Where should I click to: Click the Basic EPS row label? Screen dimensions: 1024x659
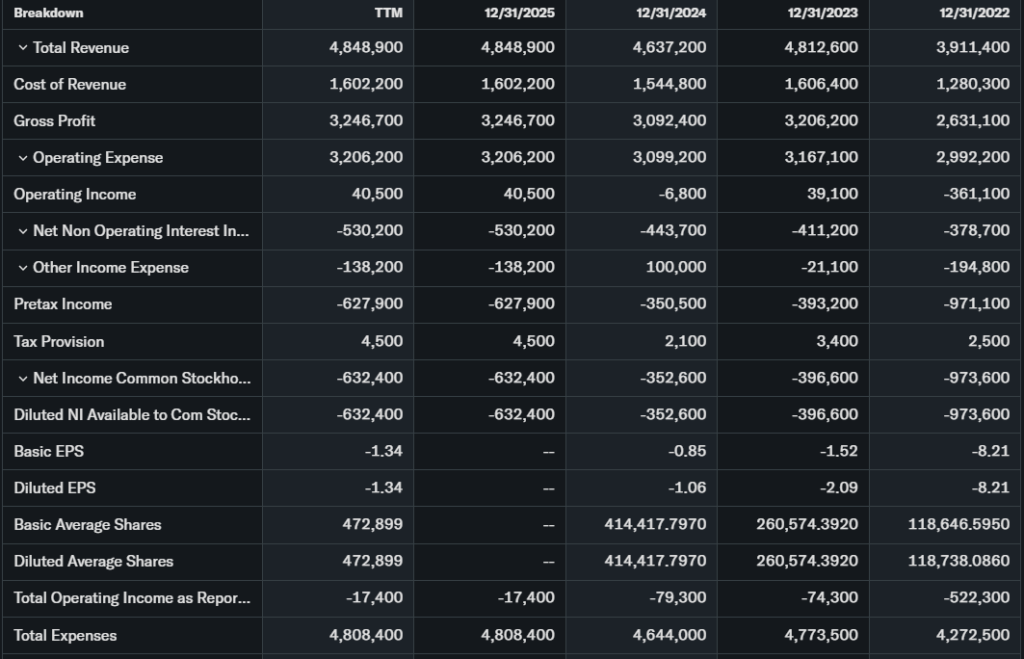click(x=49, y=451)
